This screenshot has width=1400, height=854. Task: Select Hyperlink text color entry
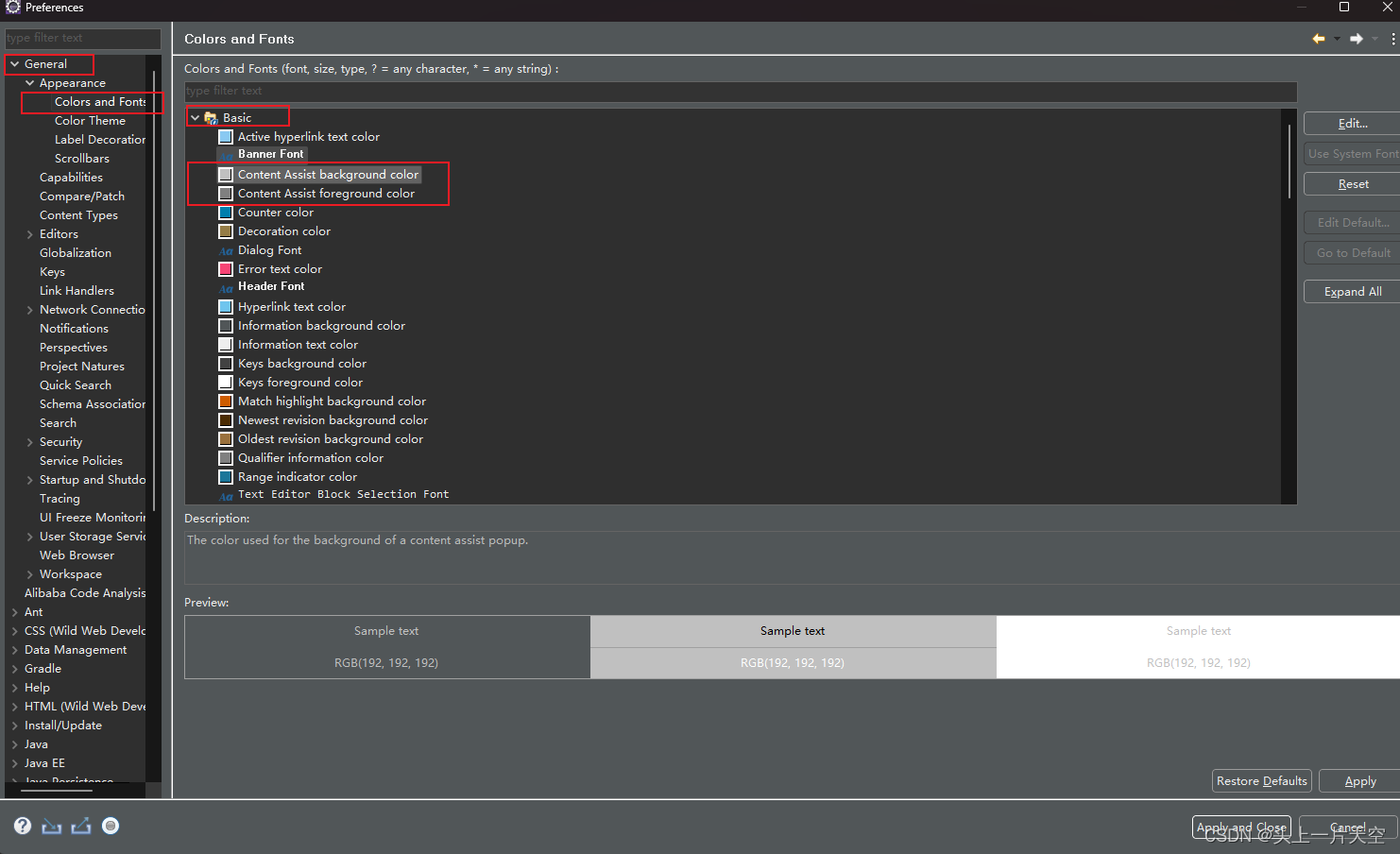coord(292,307)
